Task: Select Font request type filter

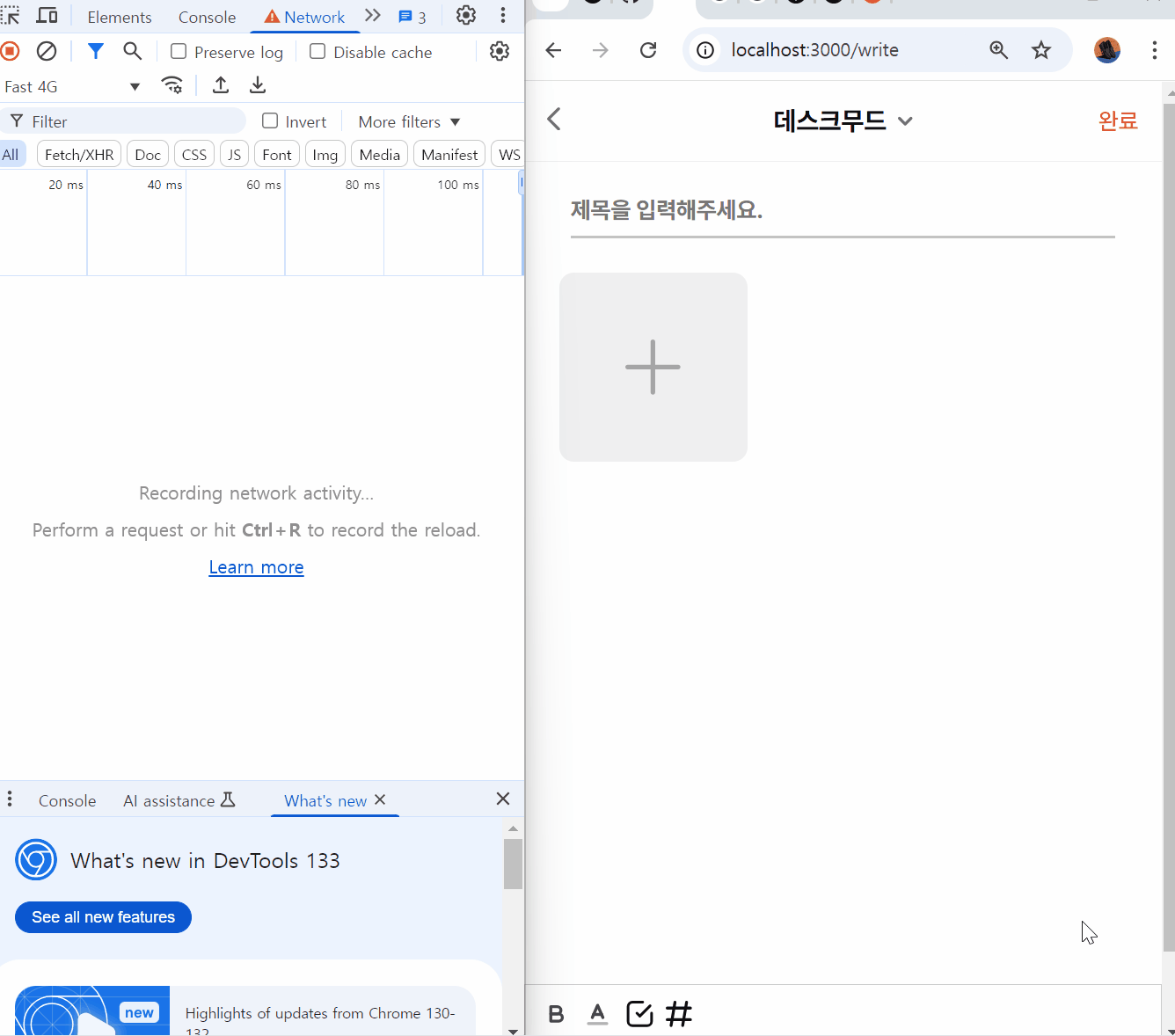Action: click(x=277, y=155)
